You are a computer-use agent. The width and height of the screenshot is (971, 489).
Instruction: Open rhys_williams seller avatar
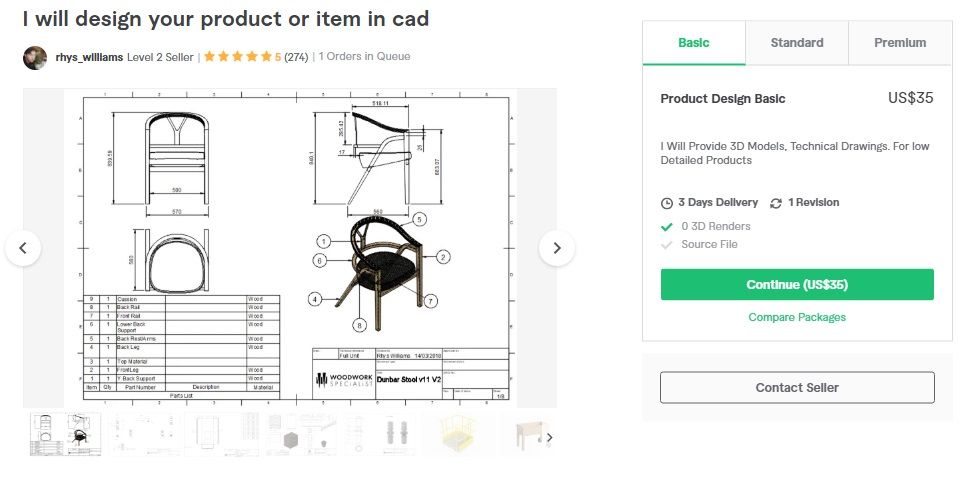click(x=35, y=58)
